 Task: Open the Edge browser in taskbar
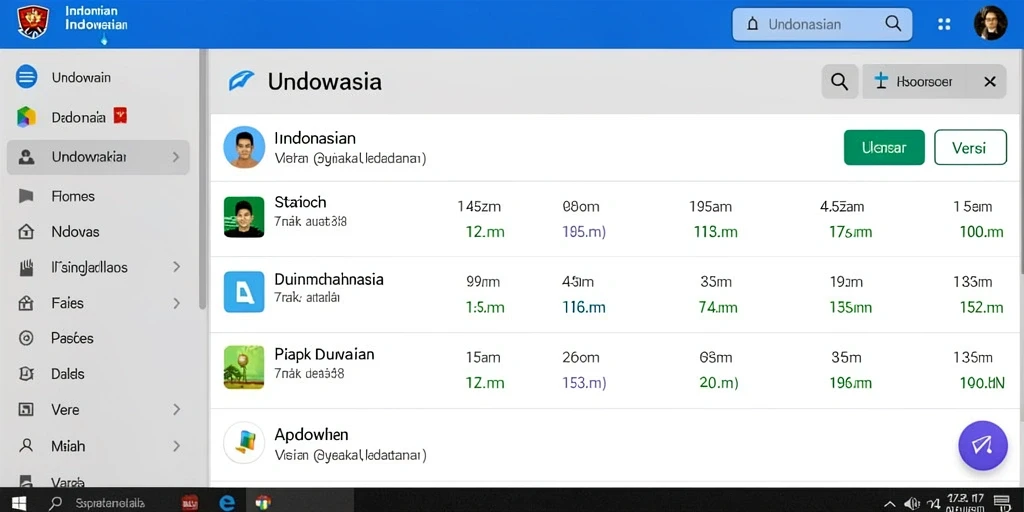227,502
